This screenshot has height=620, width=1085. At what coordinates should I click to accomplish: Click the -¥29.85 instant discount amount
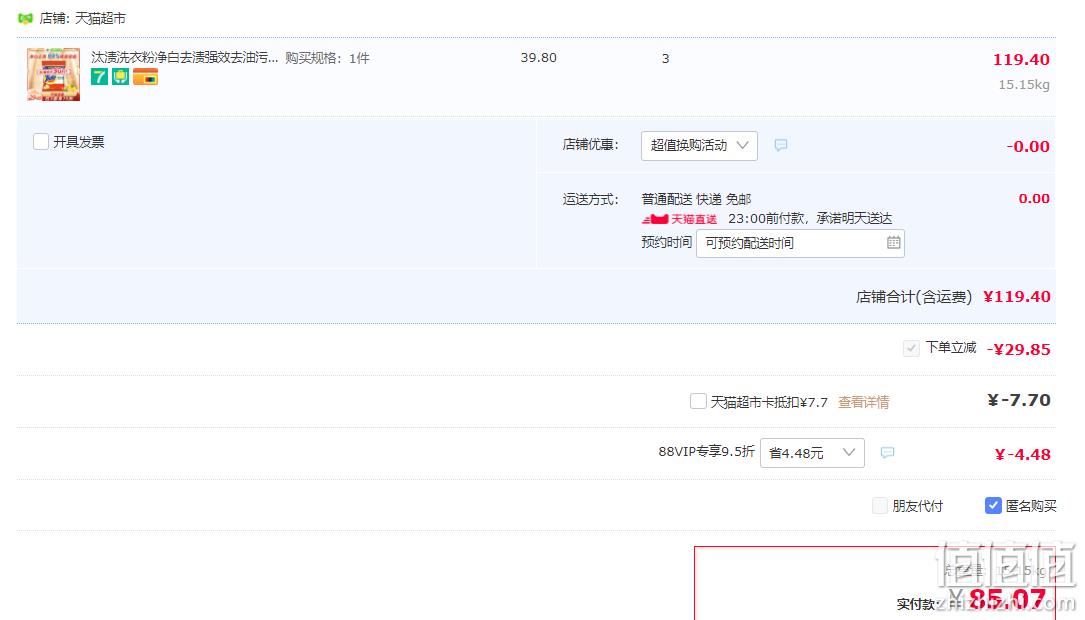[1019, 349]
